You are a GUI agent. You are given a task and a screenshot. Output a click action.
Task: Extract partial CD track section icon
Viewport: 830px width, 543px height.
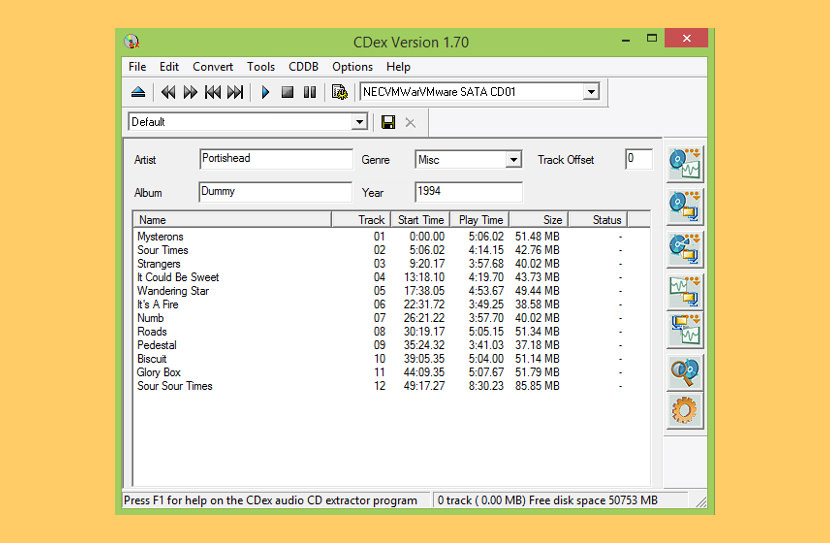click(x=684, y=249)
